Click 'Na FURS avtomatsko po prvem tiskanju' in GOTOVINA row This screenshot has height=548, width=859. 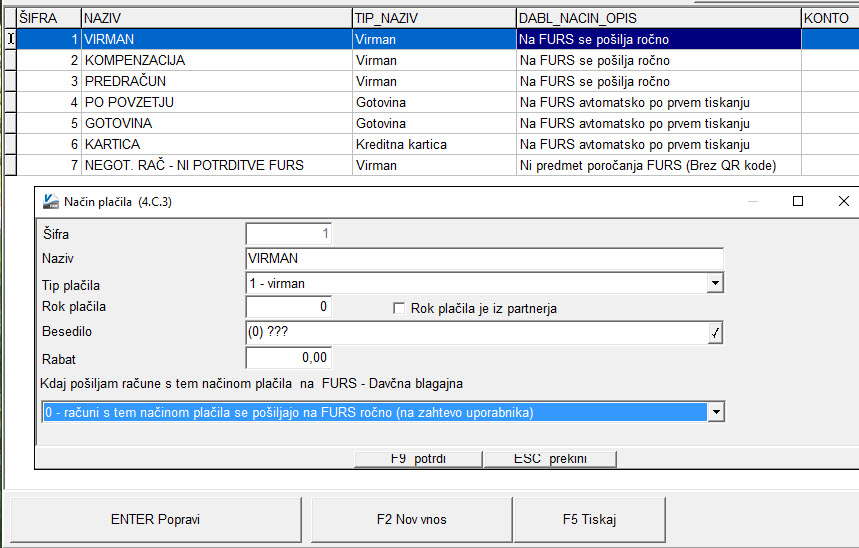[x=658, y=123]
